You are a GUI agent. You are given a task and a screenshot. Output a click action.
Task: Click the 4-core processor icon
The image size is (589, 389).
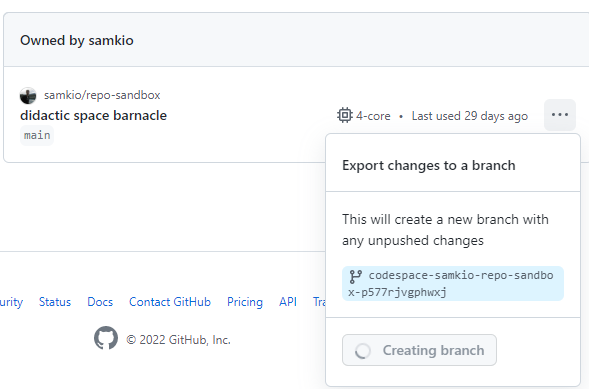point(344,115)
